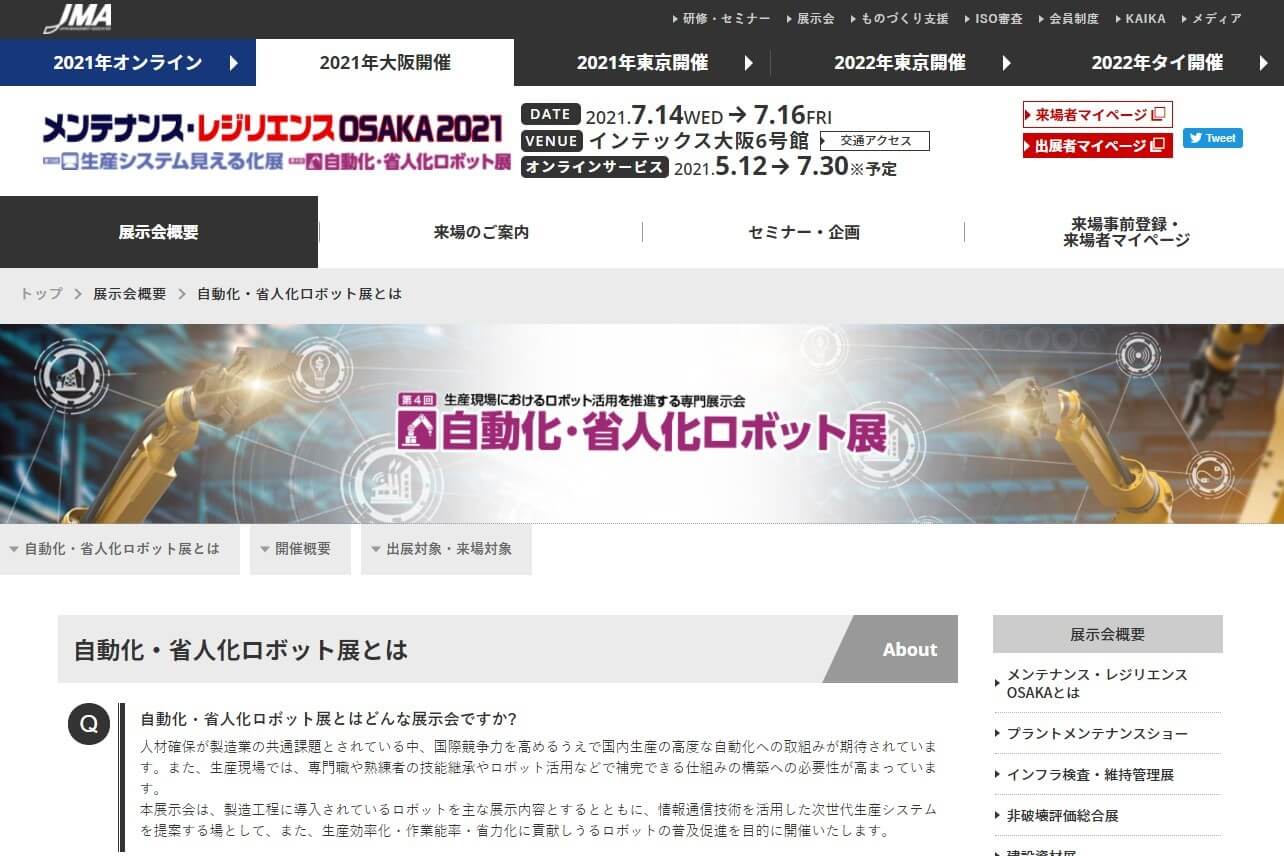The height and width of the screenshot is (856, 1284).
Task: Open メンテナンス・レジリエンスOSAKAとは sidebar link
Action: [x=1108, y=683]
